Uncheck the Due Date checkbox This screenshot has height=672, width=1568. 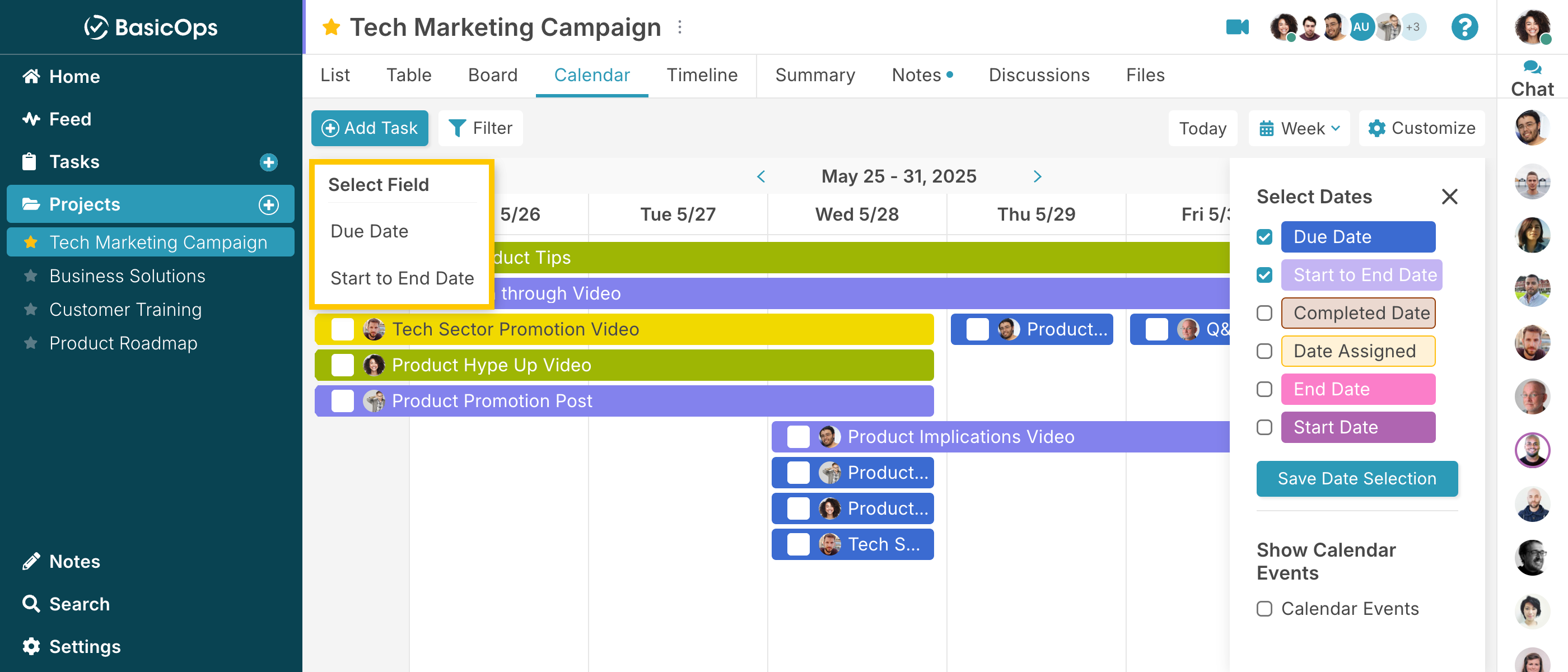coord(1264,237)
